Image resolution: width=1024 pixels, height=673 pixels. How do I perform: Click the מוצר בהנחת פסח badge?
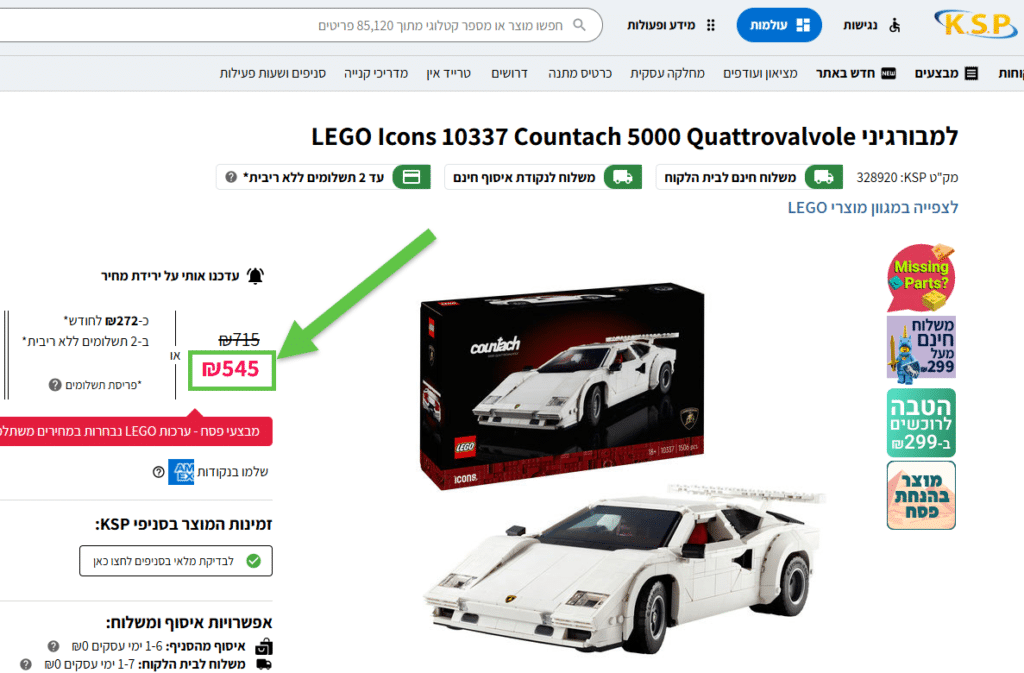click(921, 495)
